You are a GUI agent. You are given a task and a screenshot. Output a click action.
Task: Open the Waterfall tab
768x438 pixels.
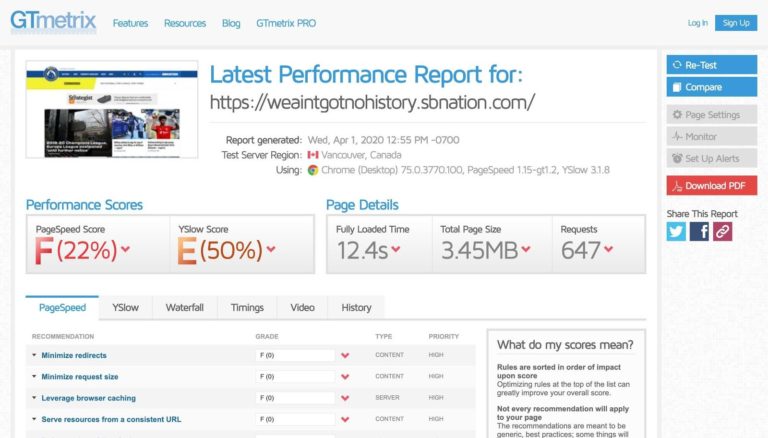pos(185,308)
